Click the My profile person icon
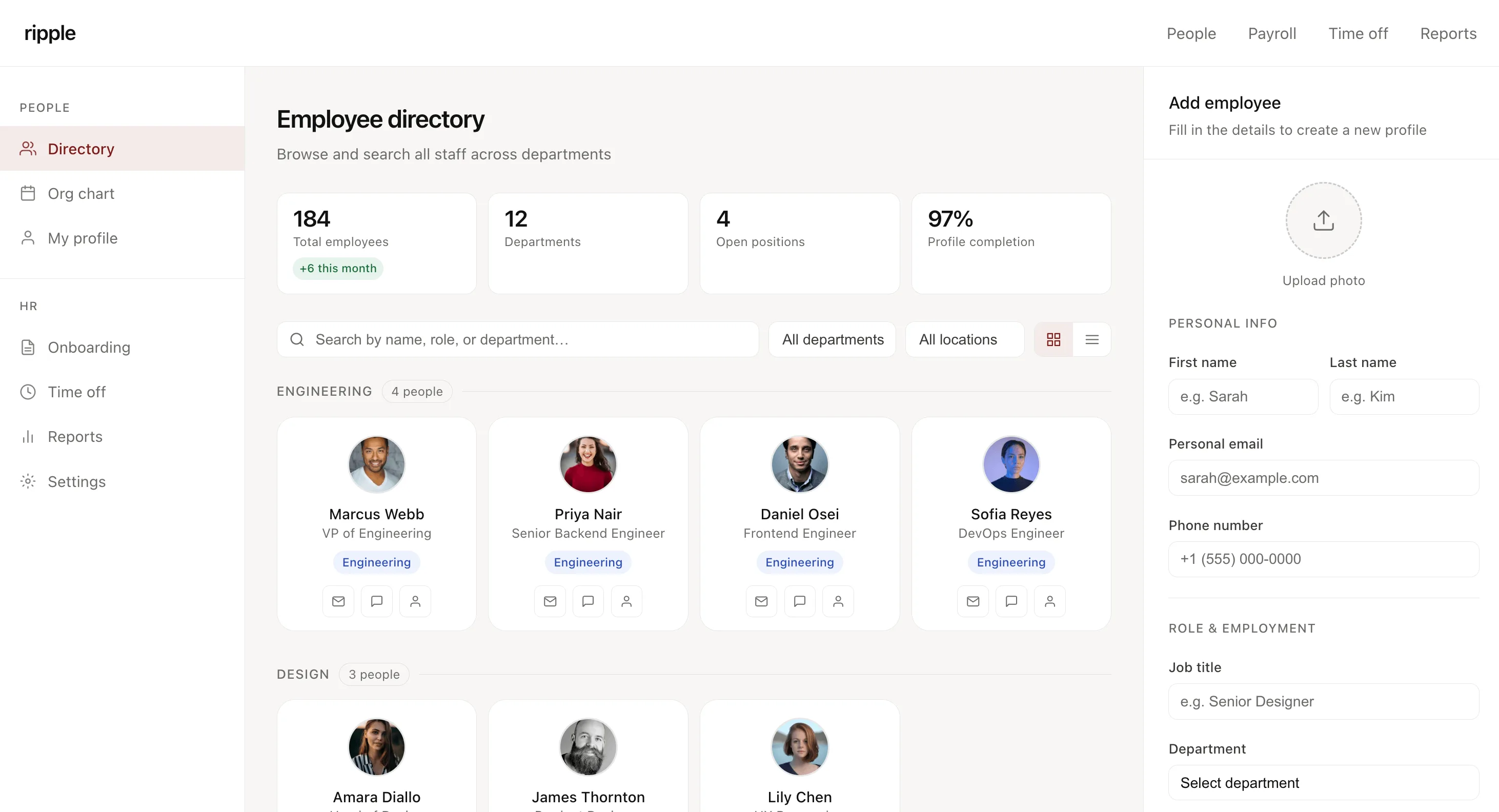 pyautogui.click(x=28, y=238)
